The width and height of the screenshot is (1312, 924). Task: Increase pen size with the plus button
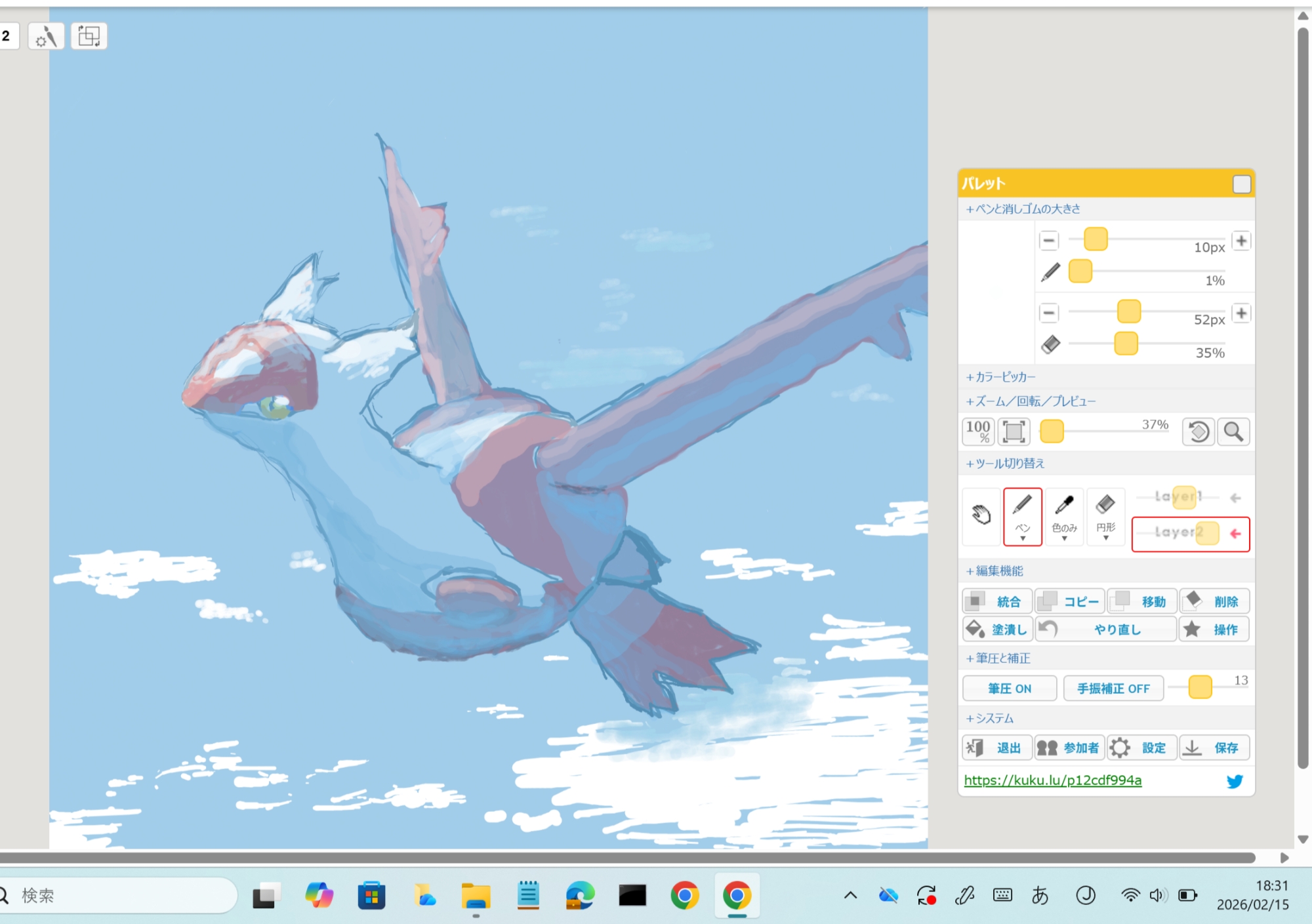pos(1241,241)
